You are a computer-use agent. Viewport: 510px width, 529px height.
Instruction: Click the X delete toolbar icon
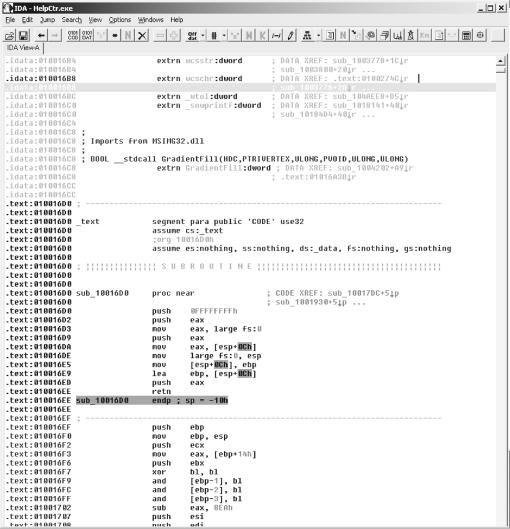(x=142, y=35)
